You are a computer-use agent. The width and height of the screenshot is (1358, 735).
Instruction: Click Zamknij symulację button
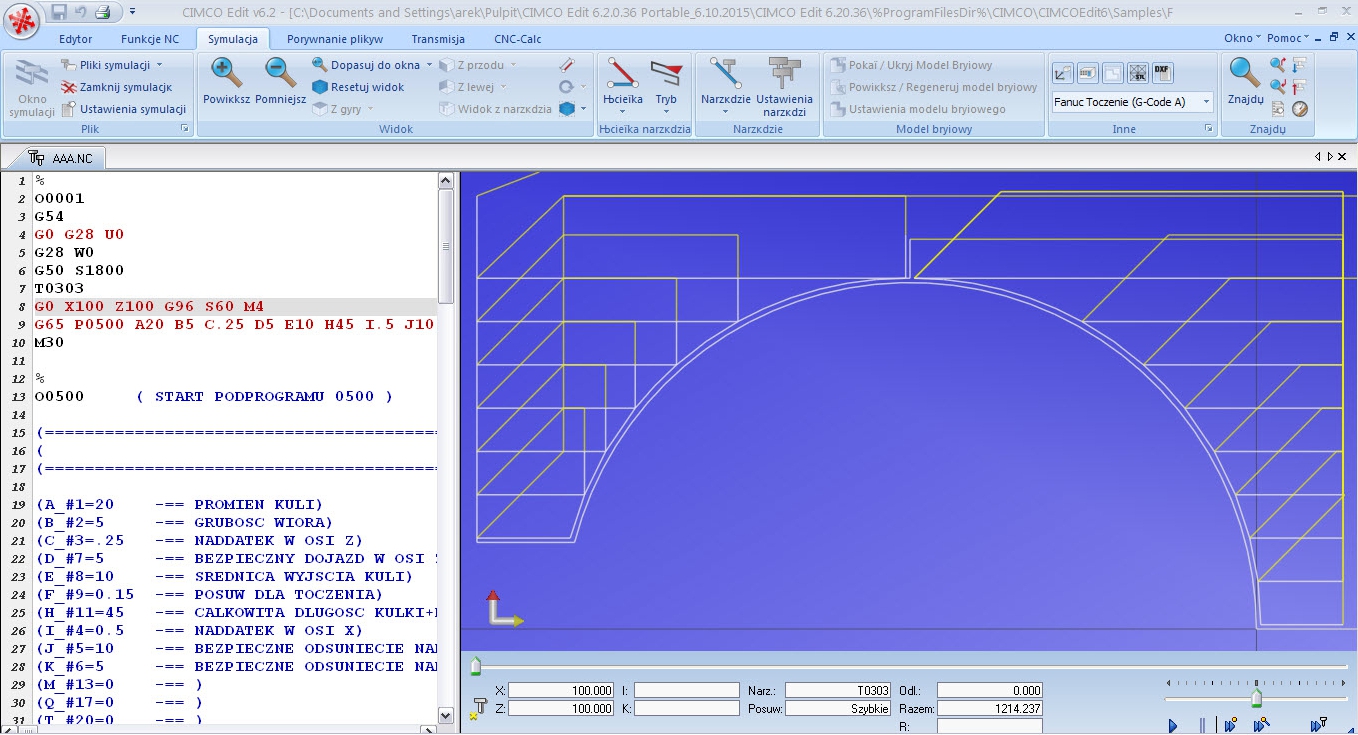[117, 87]
